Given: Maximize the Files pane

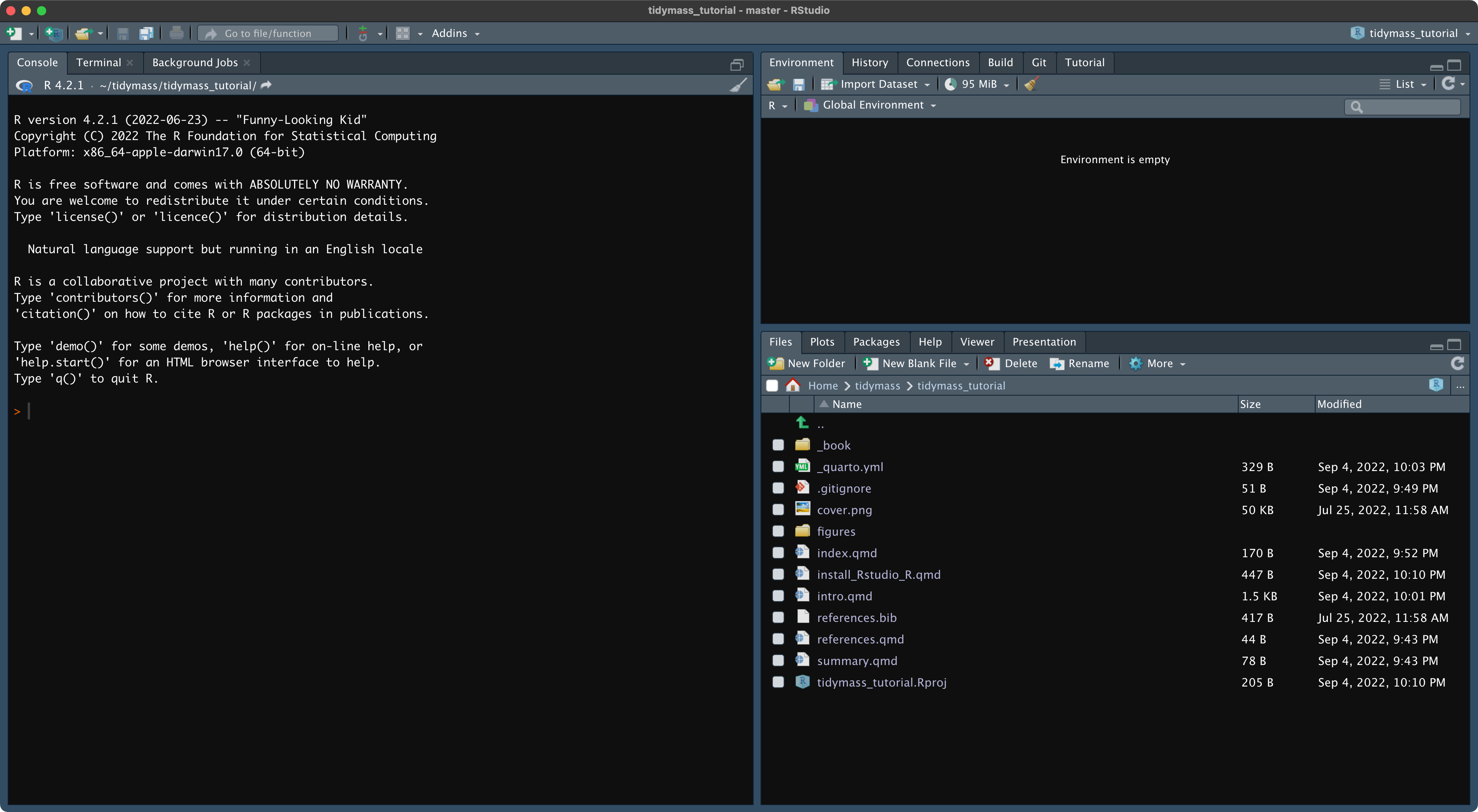Looking at the screenshot, I should click(1454, 344).
